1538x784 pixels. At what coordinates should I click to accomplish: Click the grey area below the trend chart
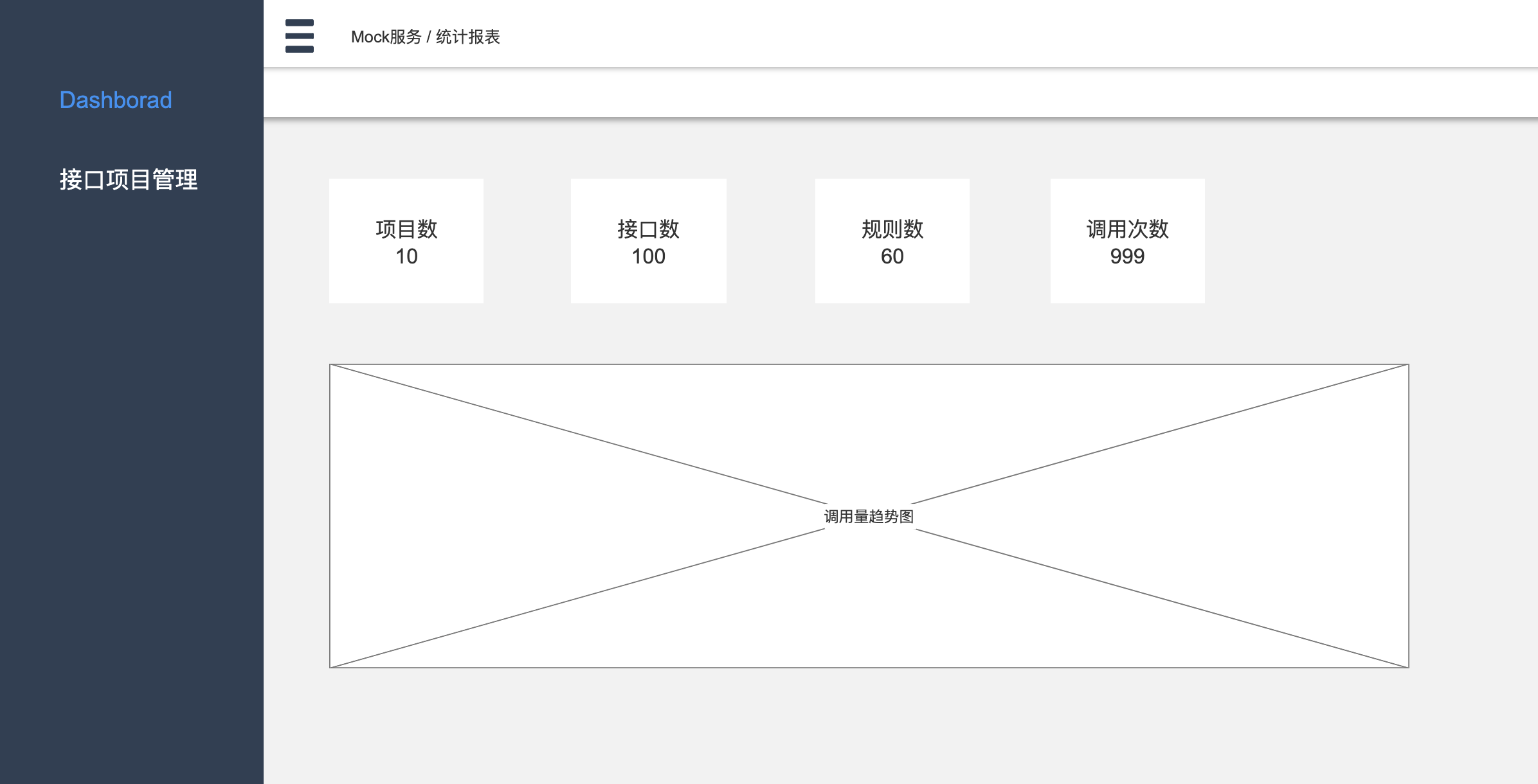click(x=868, y=726)
